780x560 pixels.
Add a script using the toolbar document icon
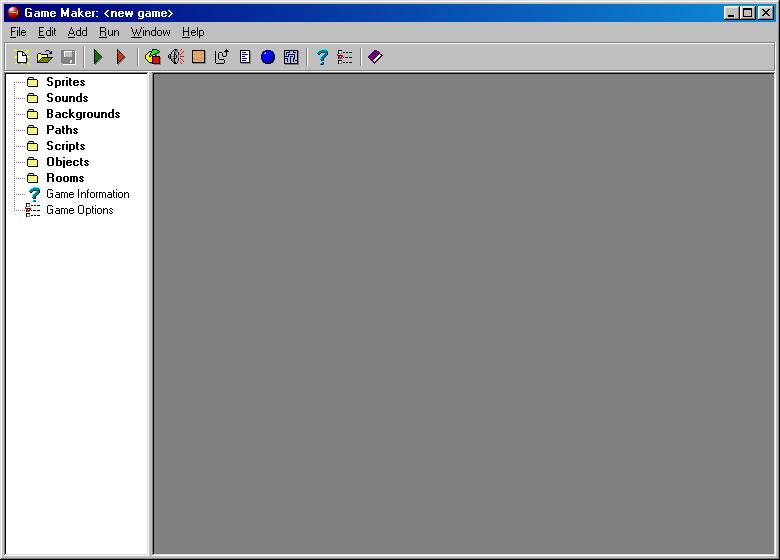point(245,57)
